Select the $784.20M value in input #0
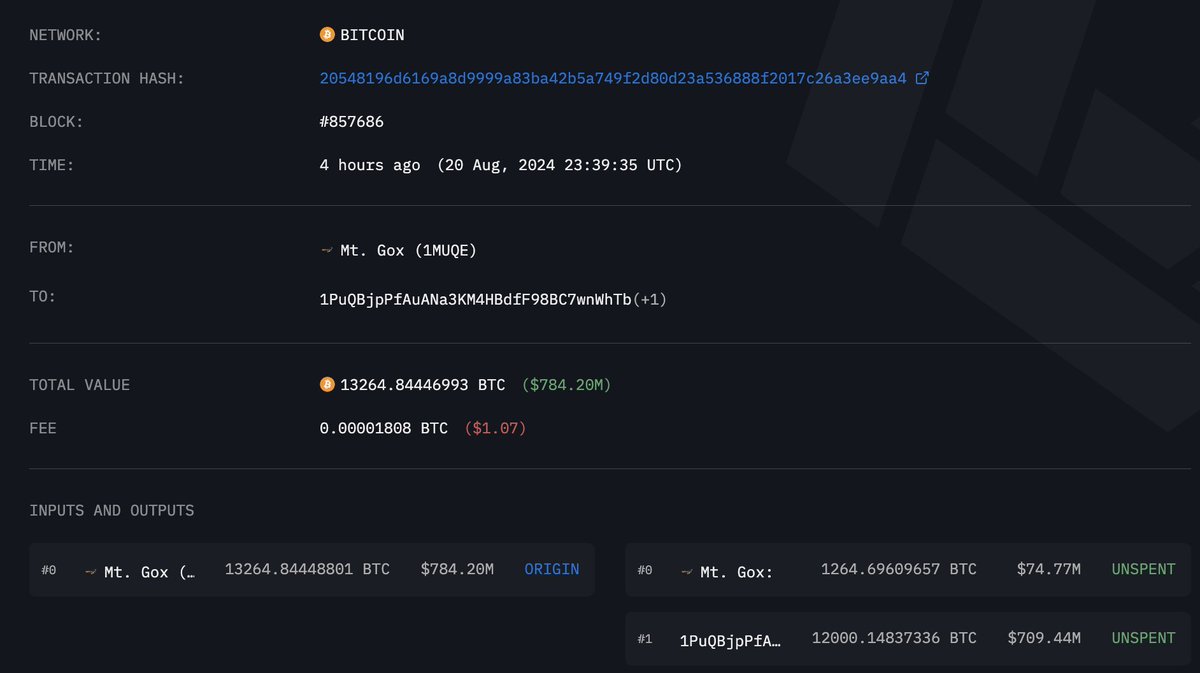The image size is (1200, 673). tap(457, 570)
